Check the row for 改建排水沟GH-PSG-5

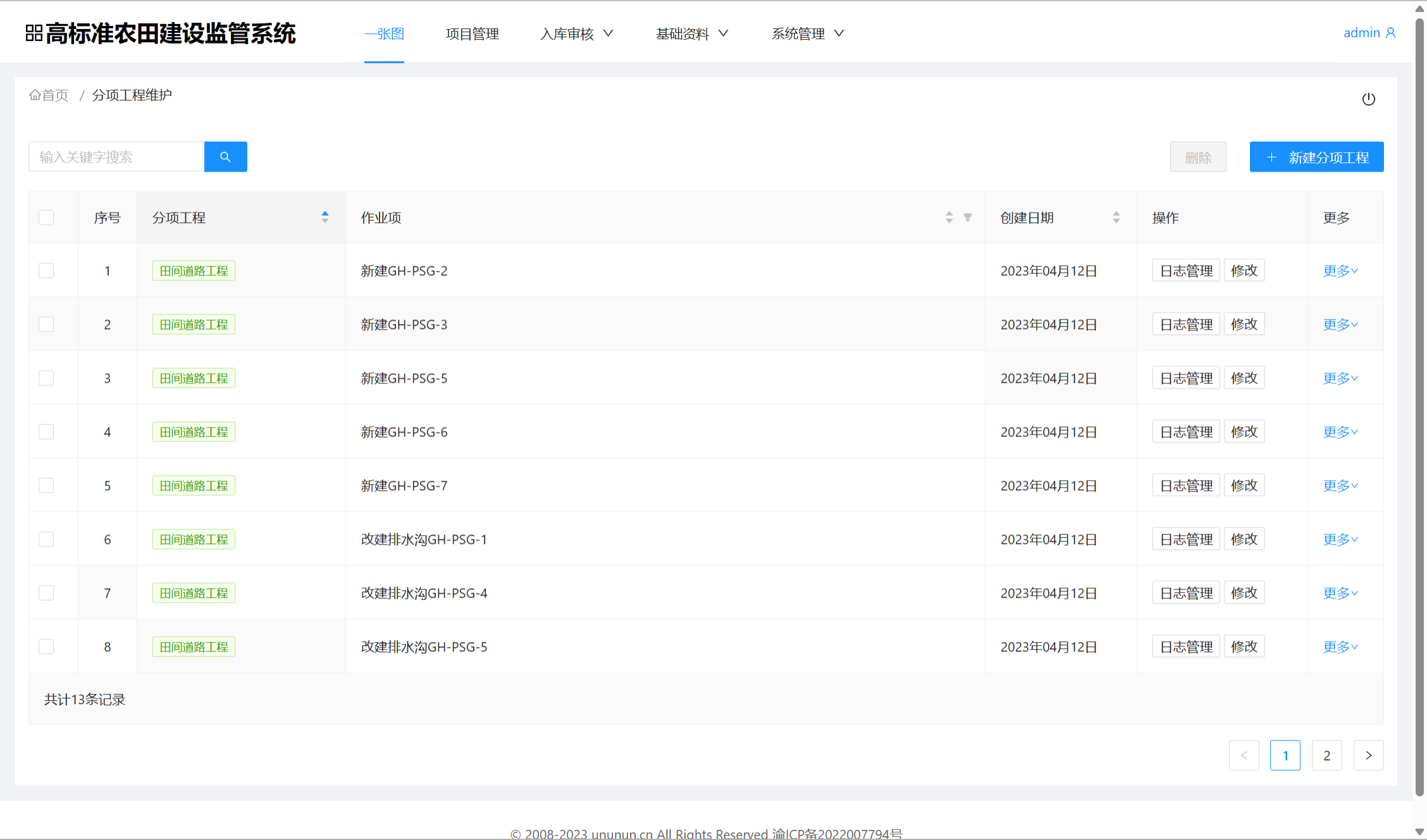tap(46, 647)
